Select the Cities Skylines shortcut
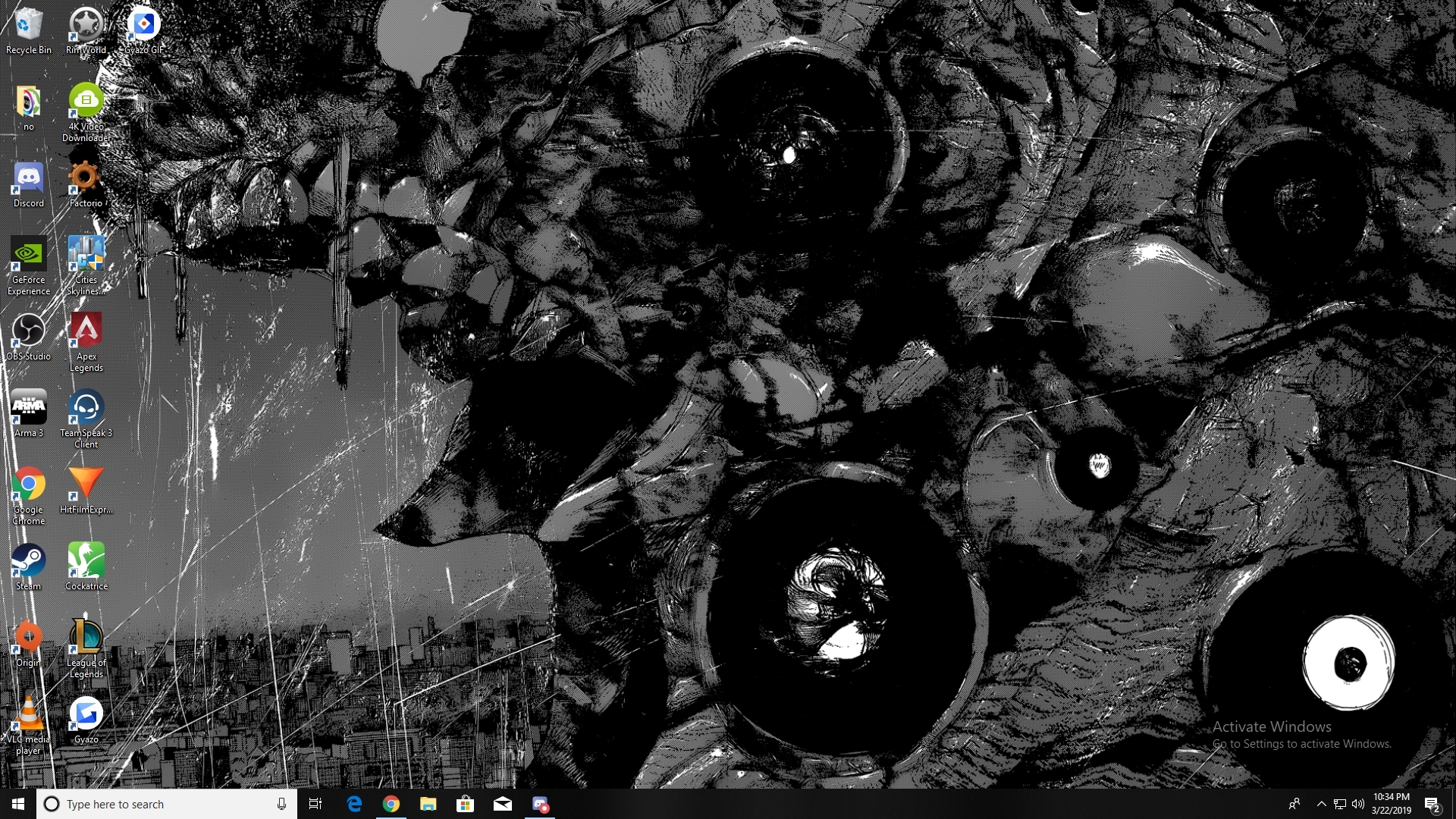This screenshot has width=1456, height=819. (x=86, y=256)
